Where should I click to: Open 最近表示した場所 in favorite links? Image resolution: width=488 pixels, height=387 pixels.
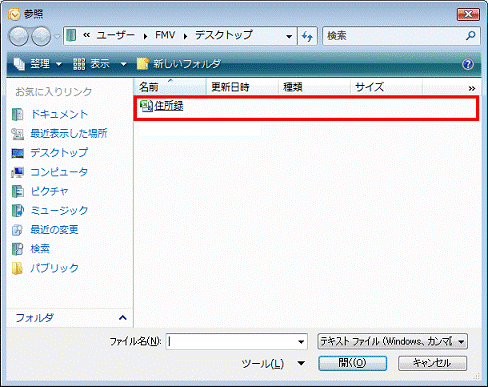(x=69, y=133)
